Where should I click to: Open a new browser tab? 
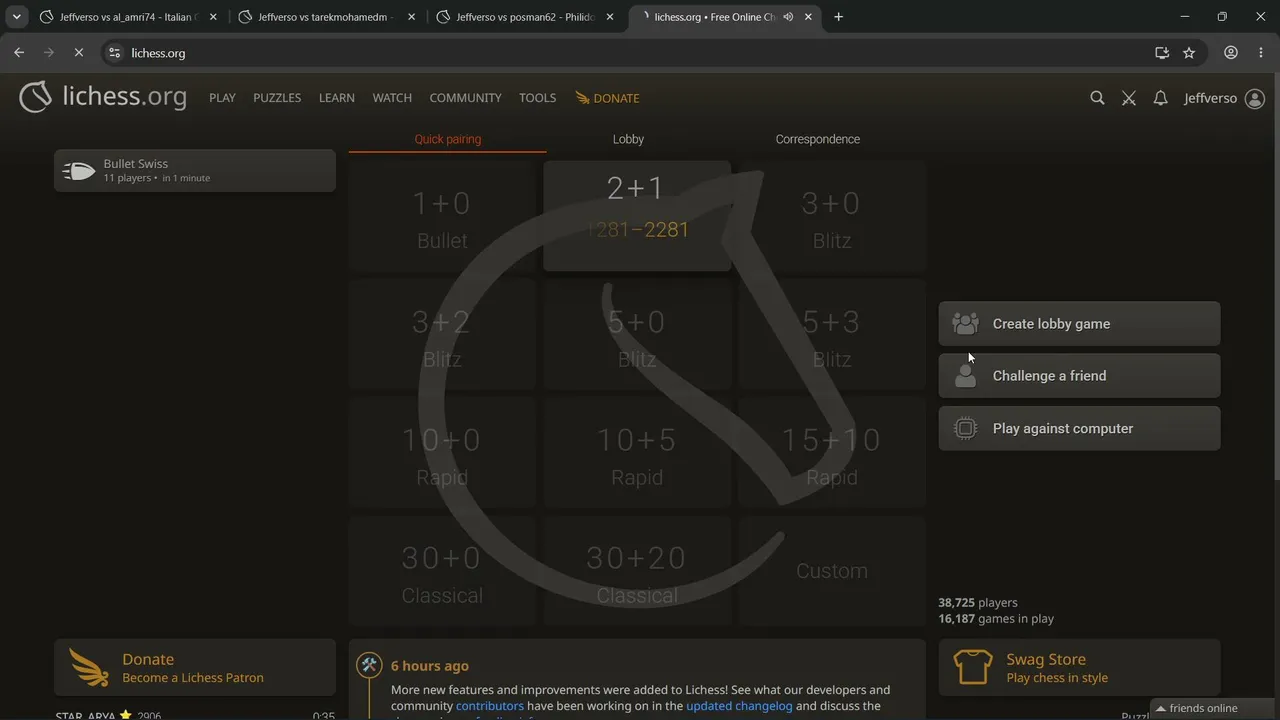(838, 17)
